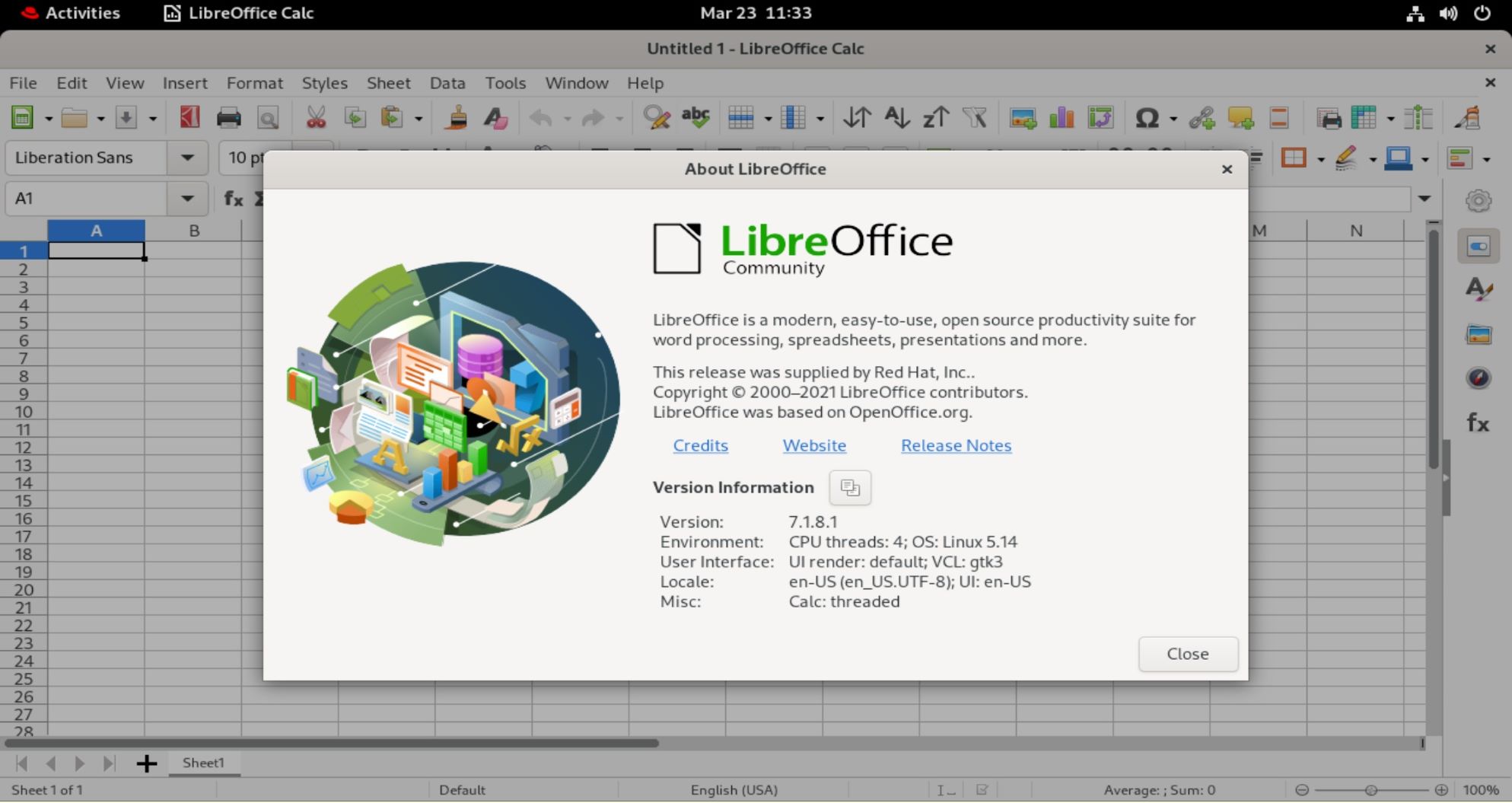The image size is (1512, 803).
Task: Open the Data menu
Action: click(x=447, y=83)
